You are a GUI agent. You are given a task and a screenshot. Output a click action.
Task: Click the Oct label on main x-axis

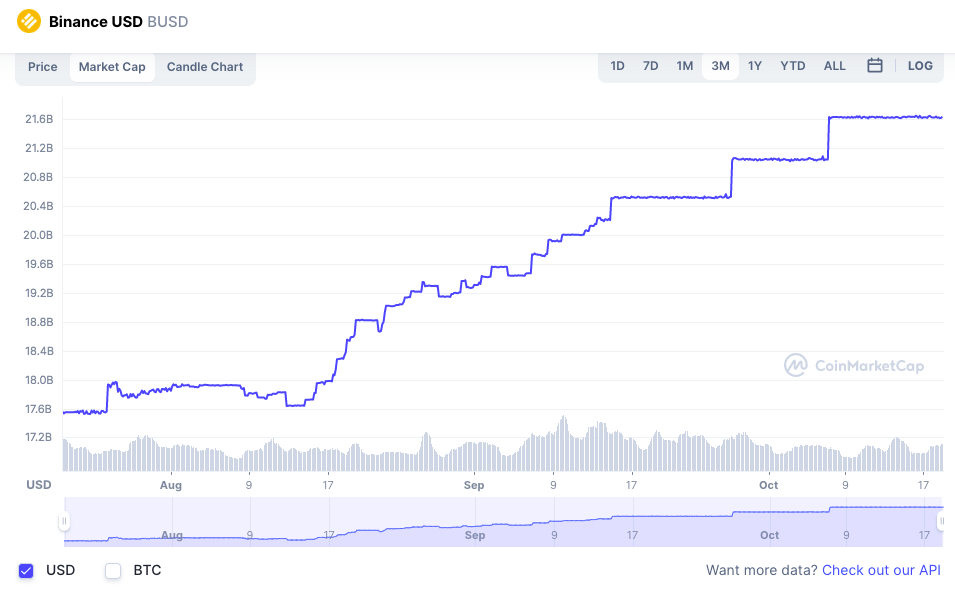coord(769,485)
